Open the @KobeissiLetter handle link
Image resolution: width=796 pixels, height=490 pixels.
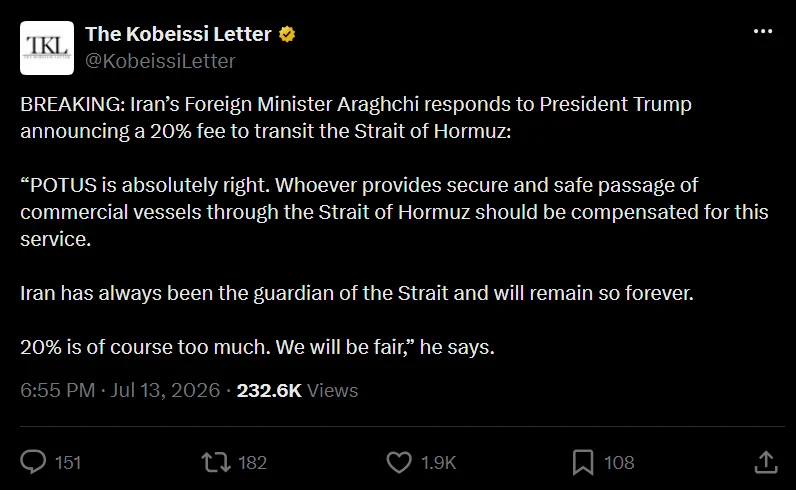click(160, 61)
